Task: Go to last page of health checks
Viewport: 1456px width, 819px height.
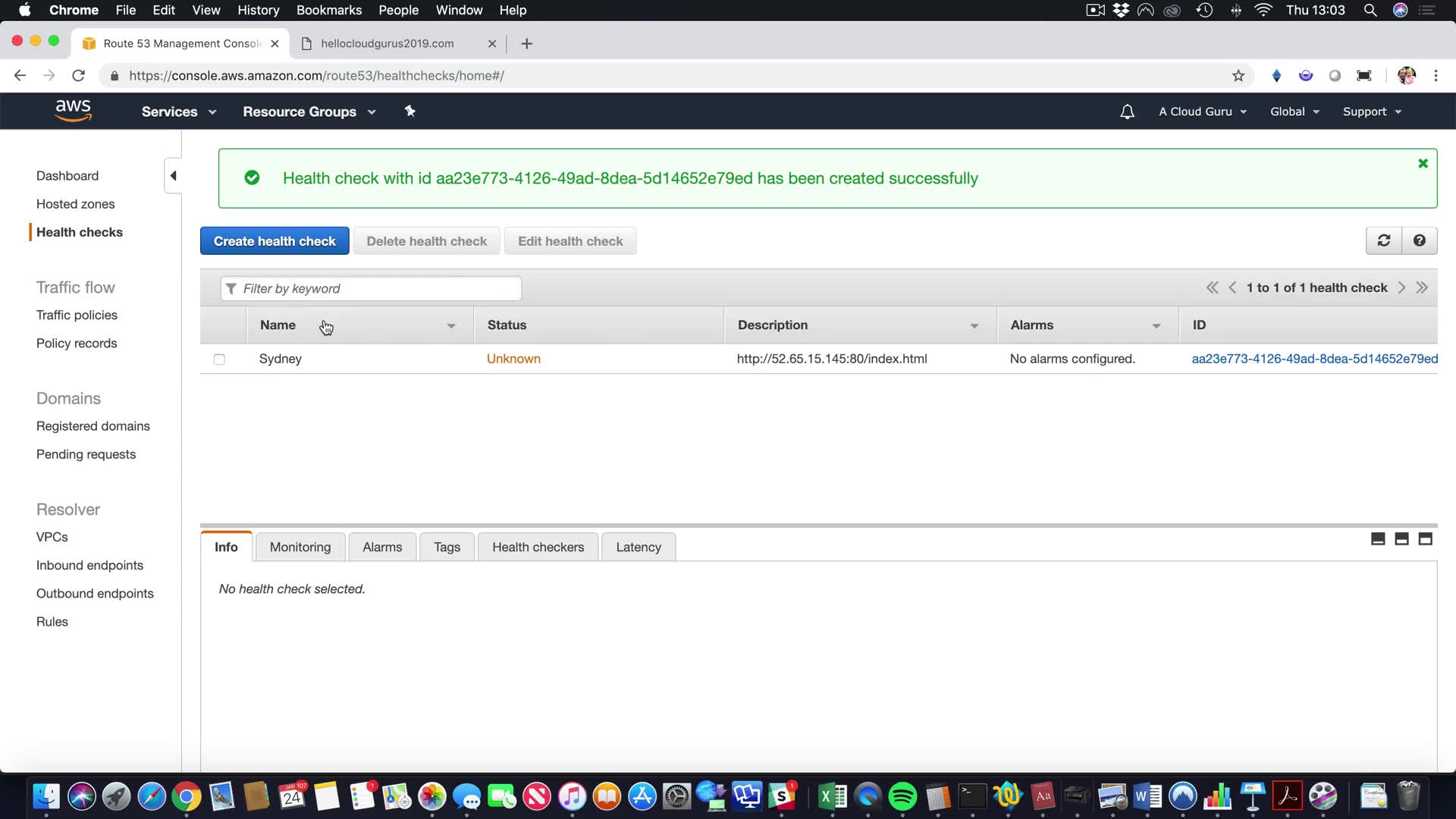Action: pos(1422,287)
